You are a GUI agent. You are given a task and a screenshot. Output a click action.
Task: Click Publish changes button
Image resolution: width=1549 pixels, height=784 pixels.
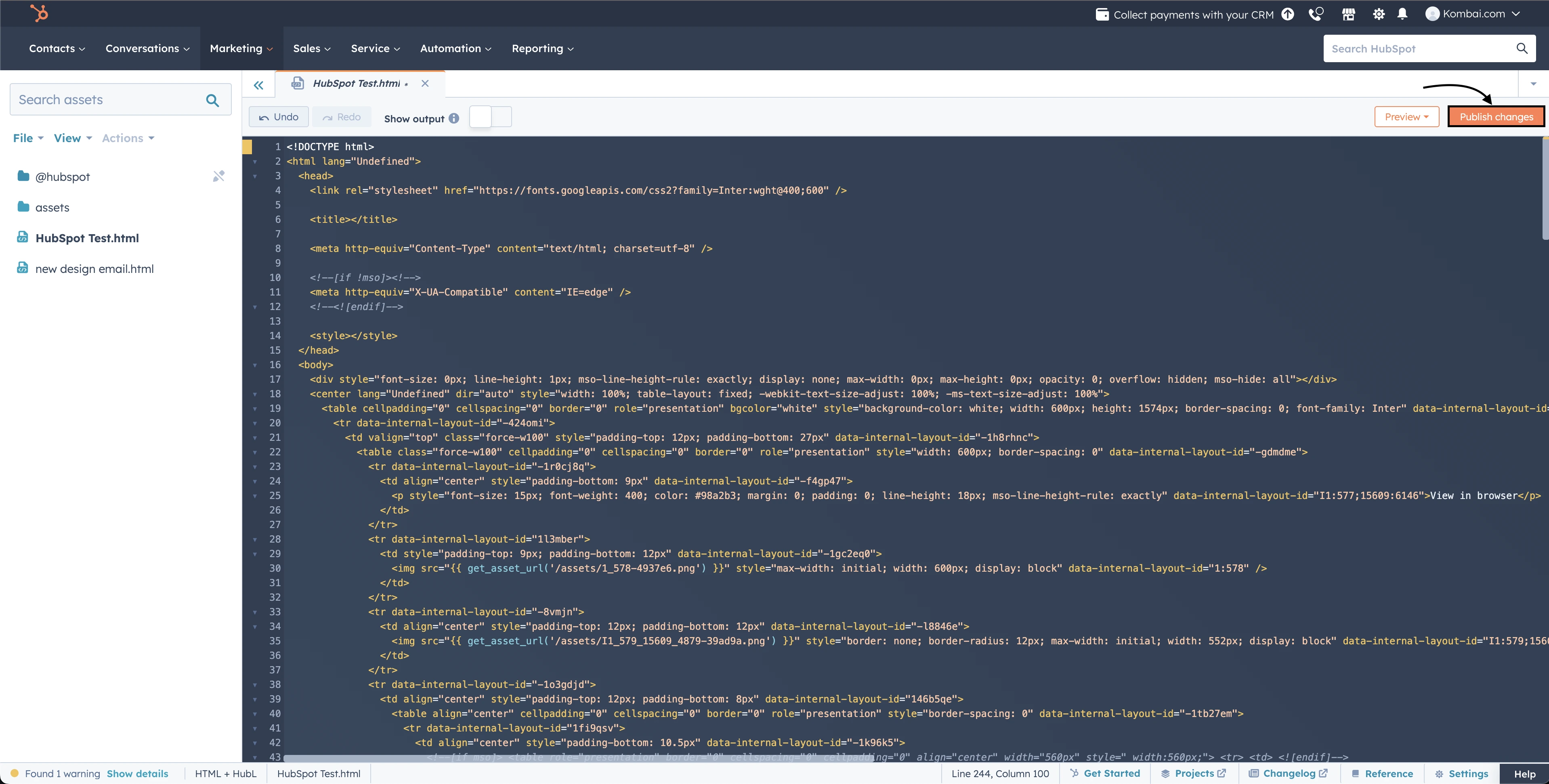click(1495, 117)
